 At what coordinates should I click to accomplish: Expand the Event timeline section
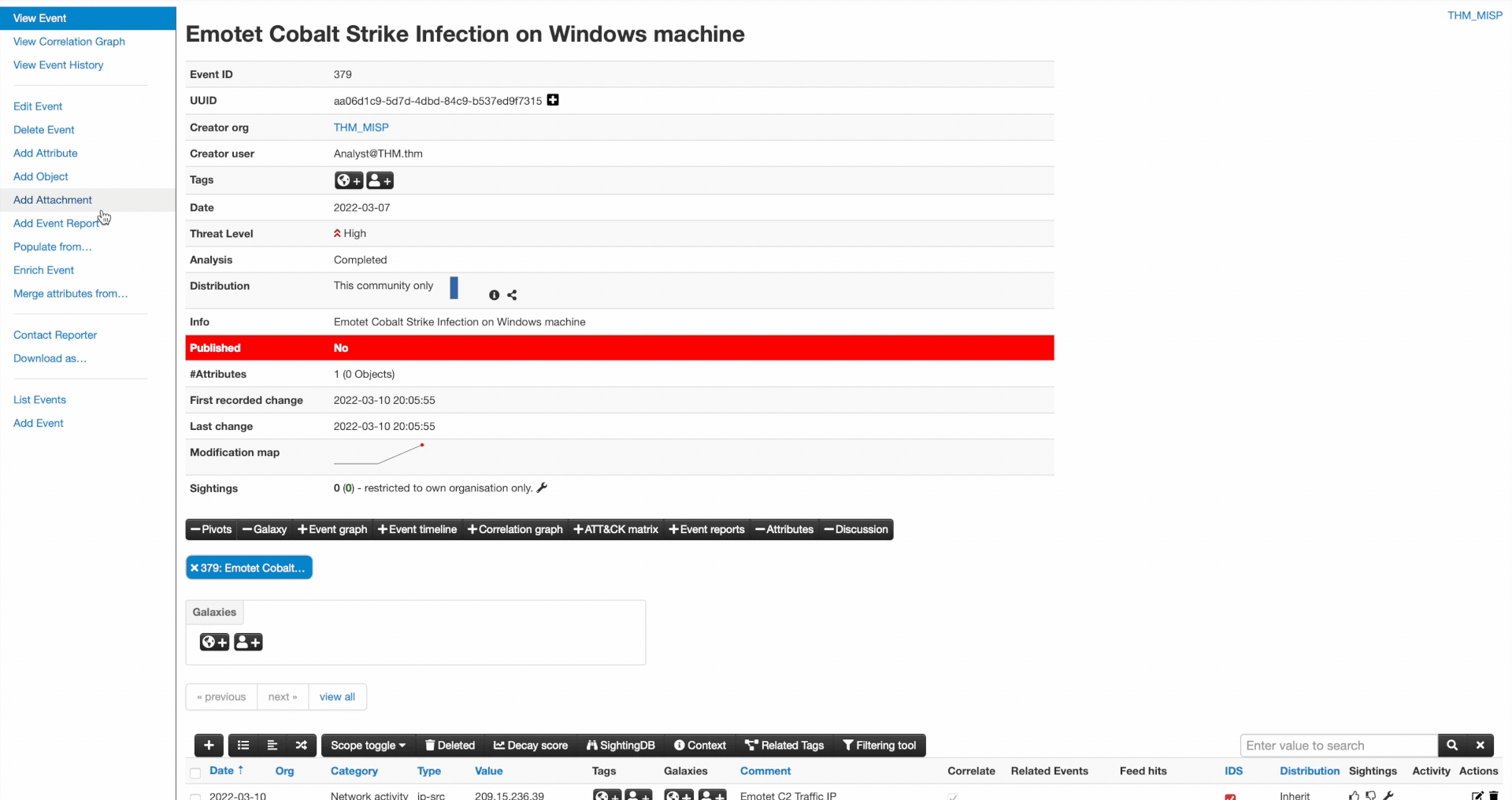[417, 529]
